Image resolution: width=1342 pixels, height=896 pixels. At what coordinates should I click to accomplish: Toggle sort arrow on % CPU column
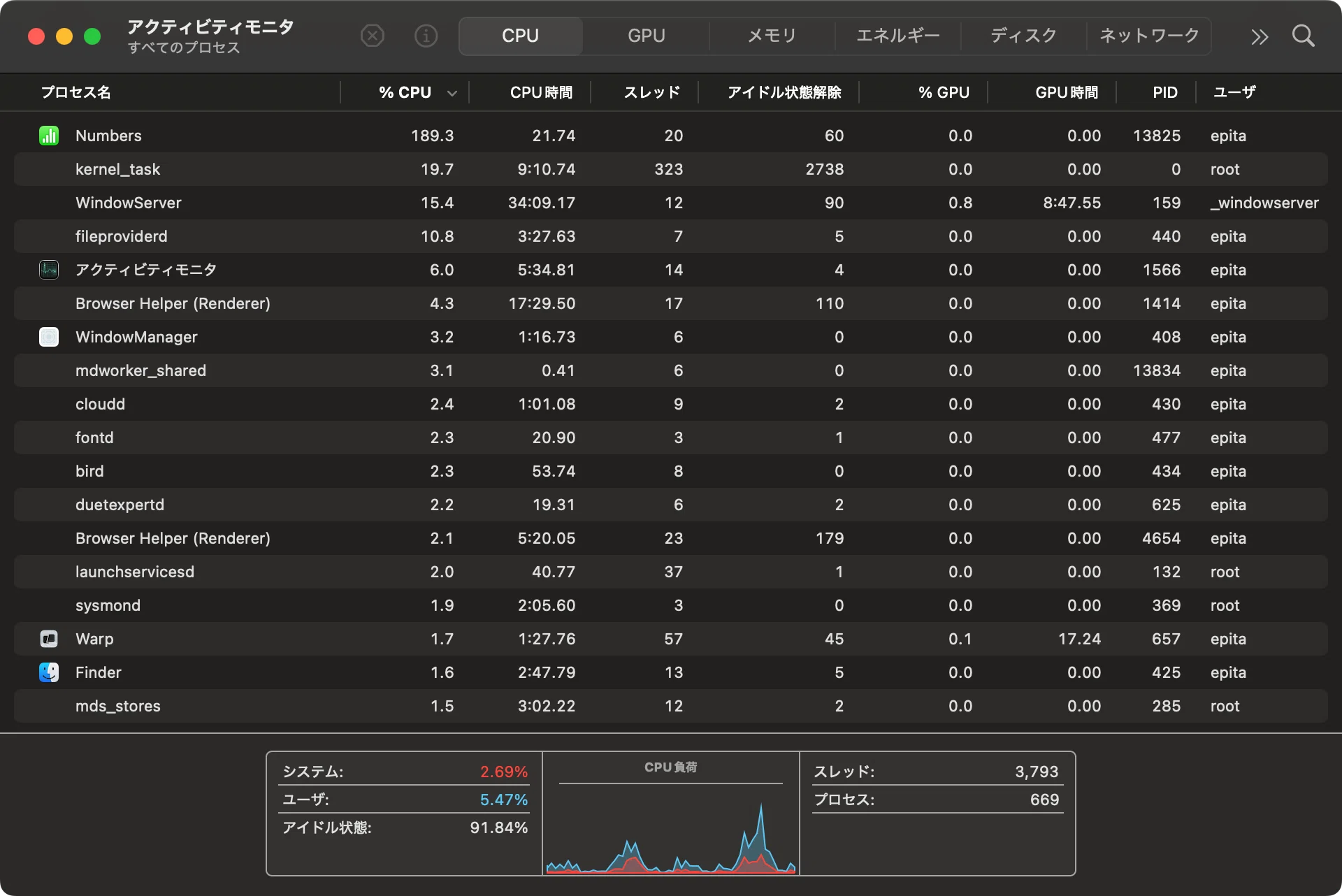coord(452,93)
